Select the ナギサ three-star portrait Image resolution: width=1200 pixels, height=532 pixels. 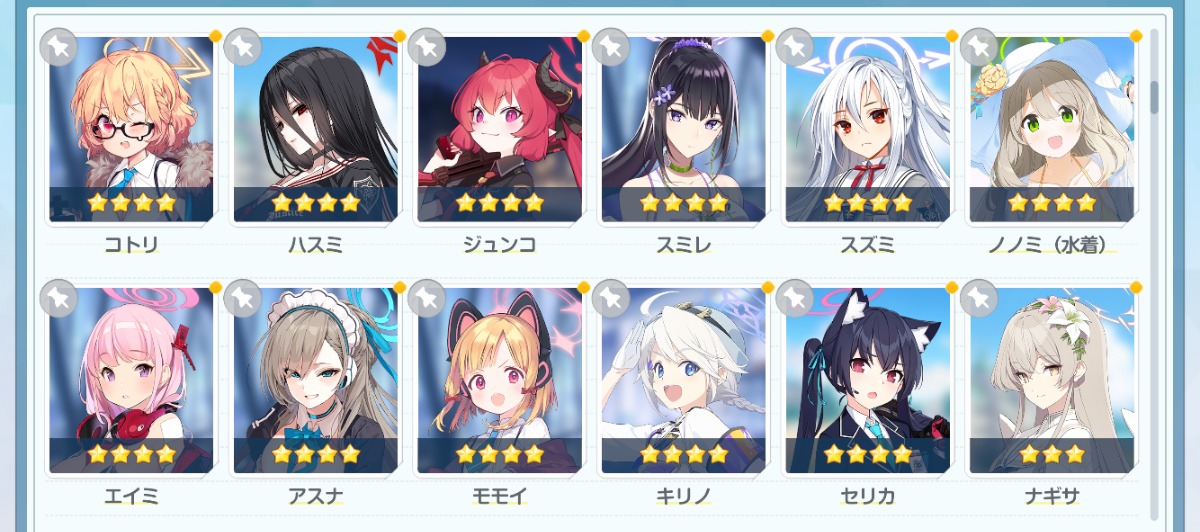point(1051,381)
